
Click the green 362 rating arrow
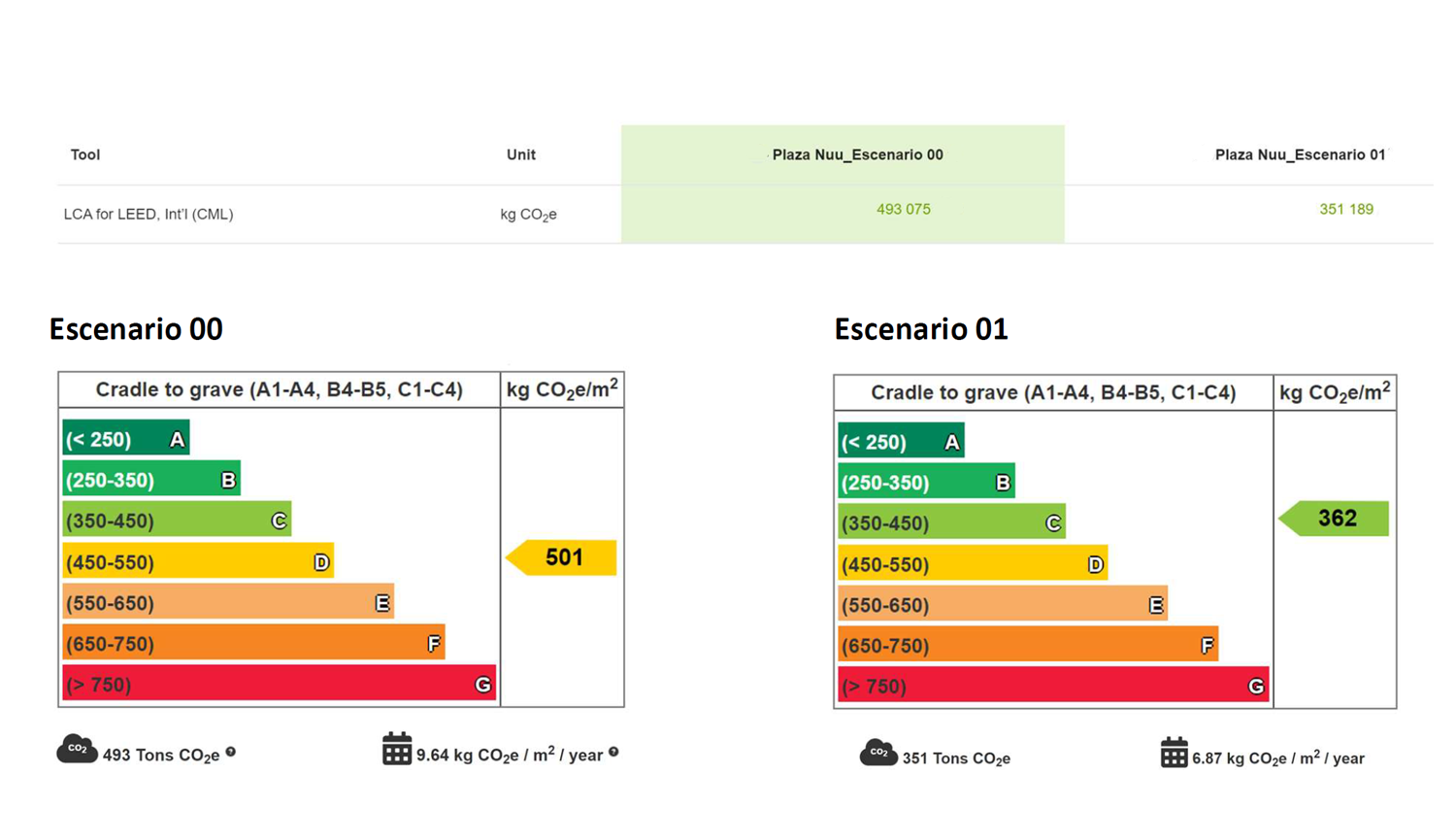point(1335,519)
